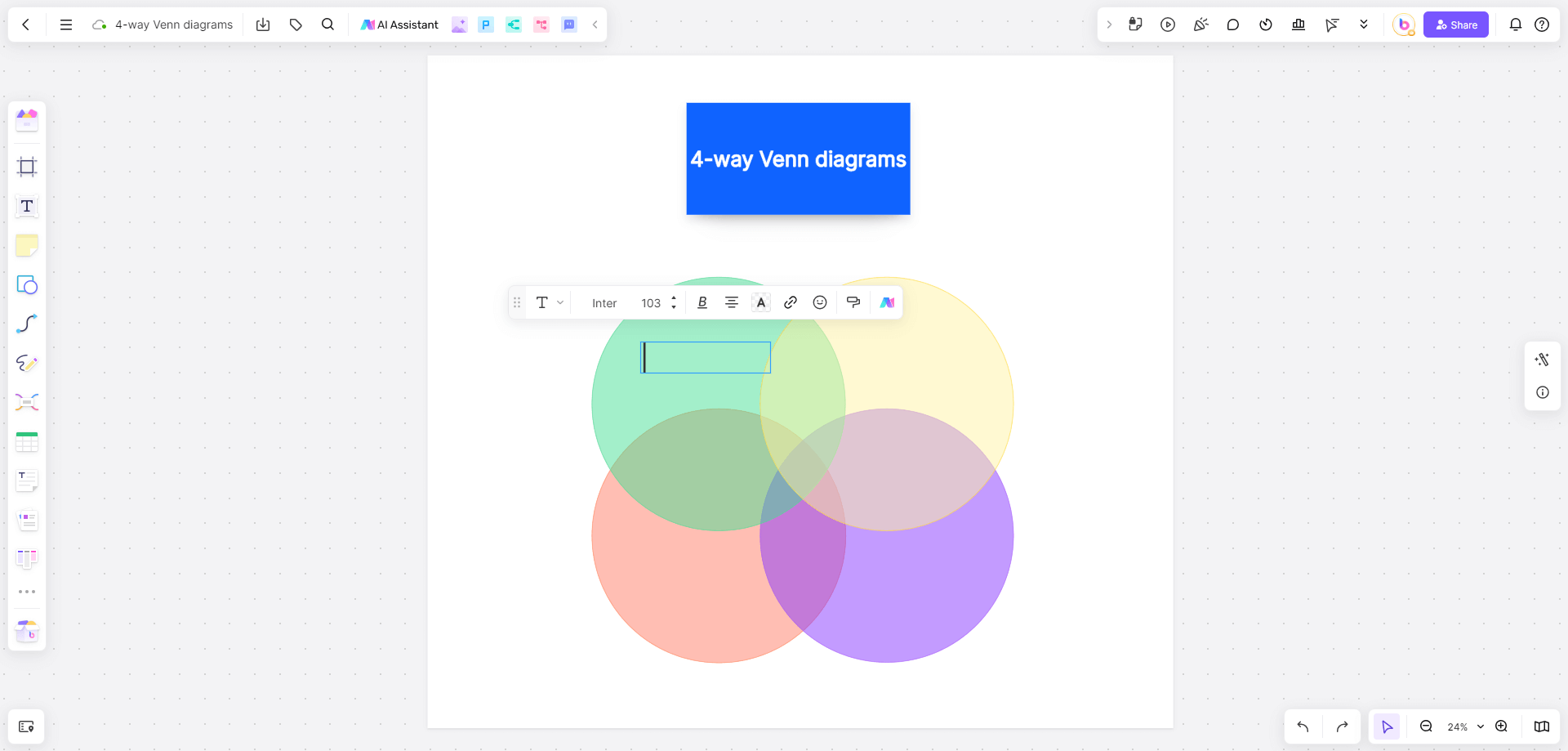This screenshot has width=1568, height=751.
Task: Open the comments bubble icon
Action: click(x=1233, y=25)
